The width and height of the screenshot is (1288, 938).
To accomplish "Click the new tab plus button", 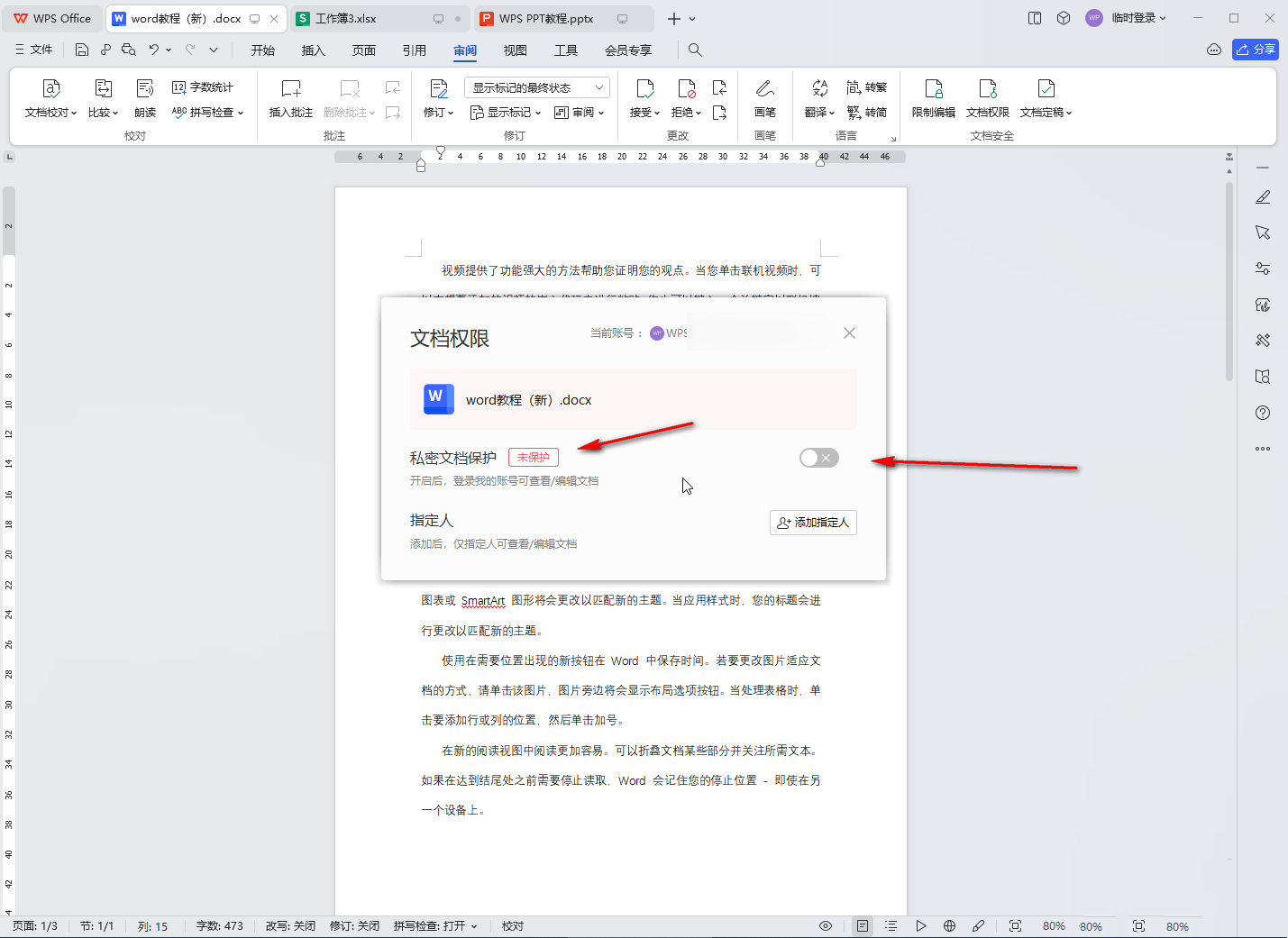I will tap(673, 19).
